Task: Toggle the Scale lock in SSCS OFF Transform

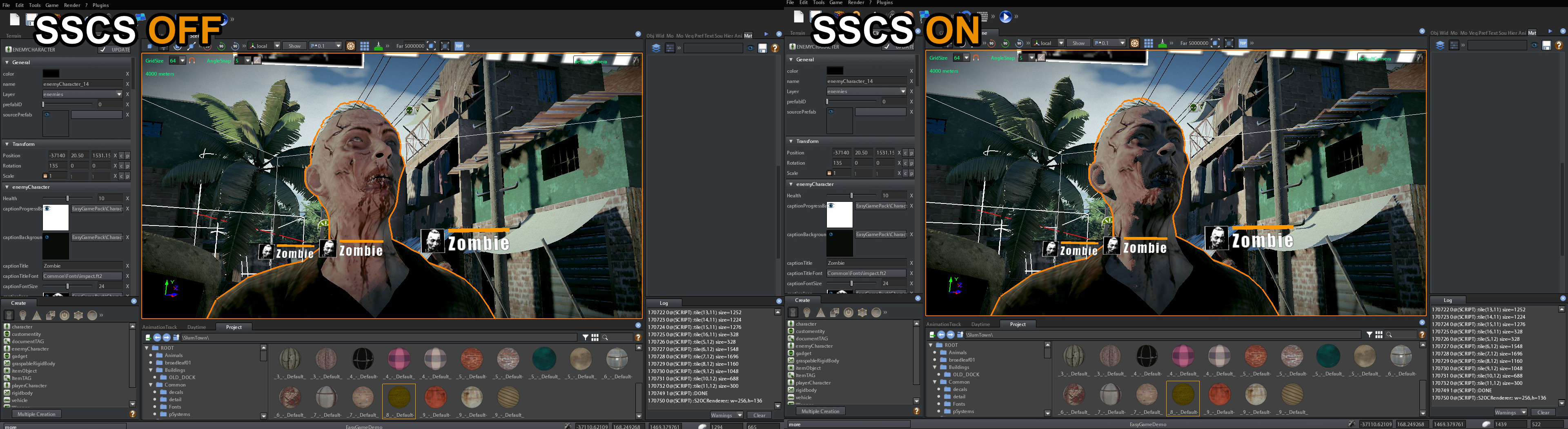Action: [x=45, y=176]
